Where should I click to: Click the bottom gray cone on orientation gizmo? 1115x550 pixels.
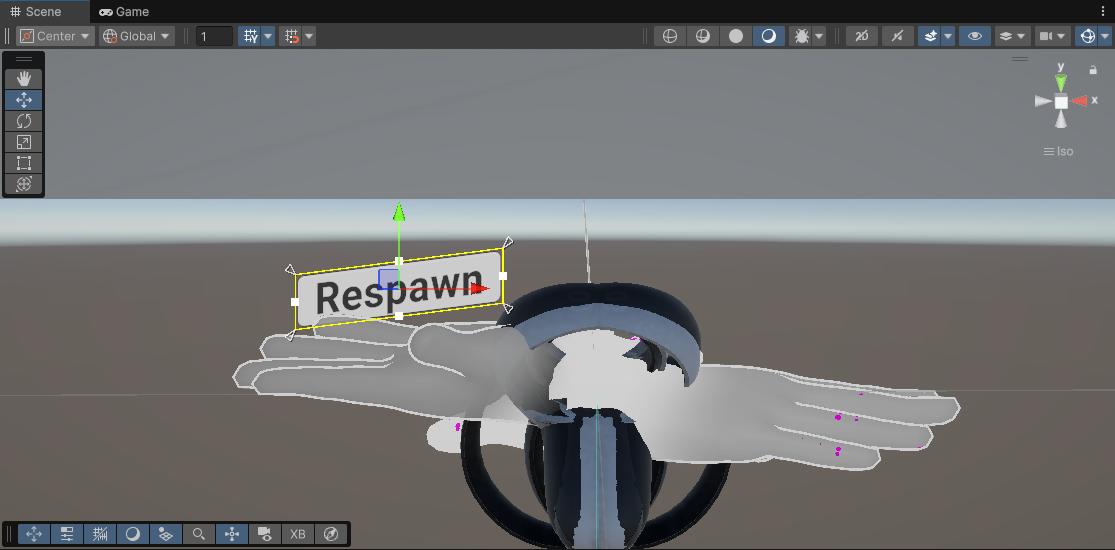pyautogui.click(x=1061, y=120)
